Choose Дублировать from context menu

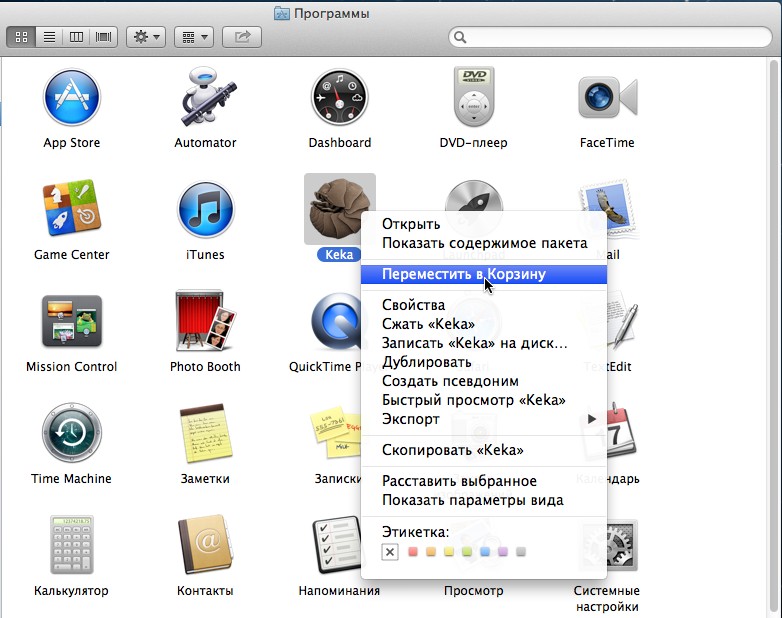[x=484, y=362]
